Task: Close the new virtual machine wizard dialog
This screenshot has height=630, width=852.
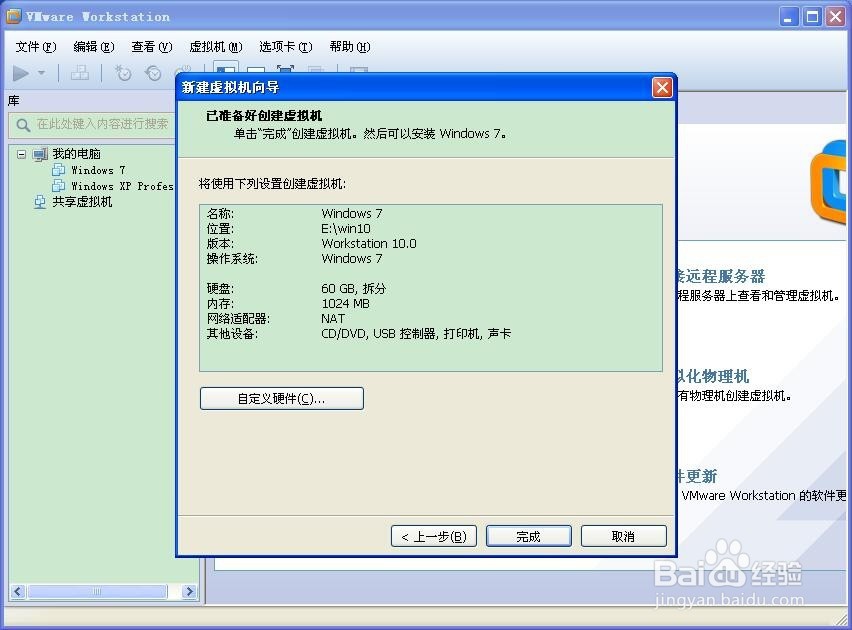Action: tap(662, 88)
